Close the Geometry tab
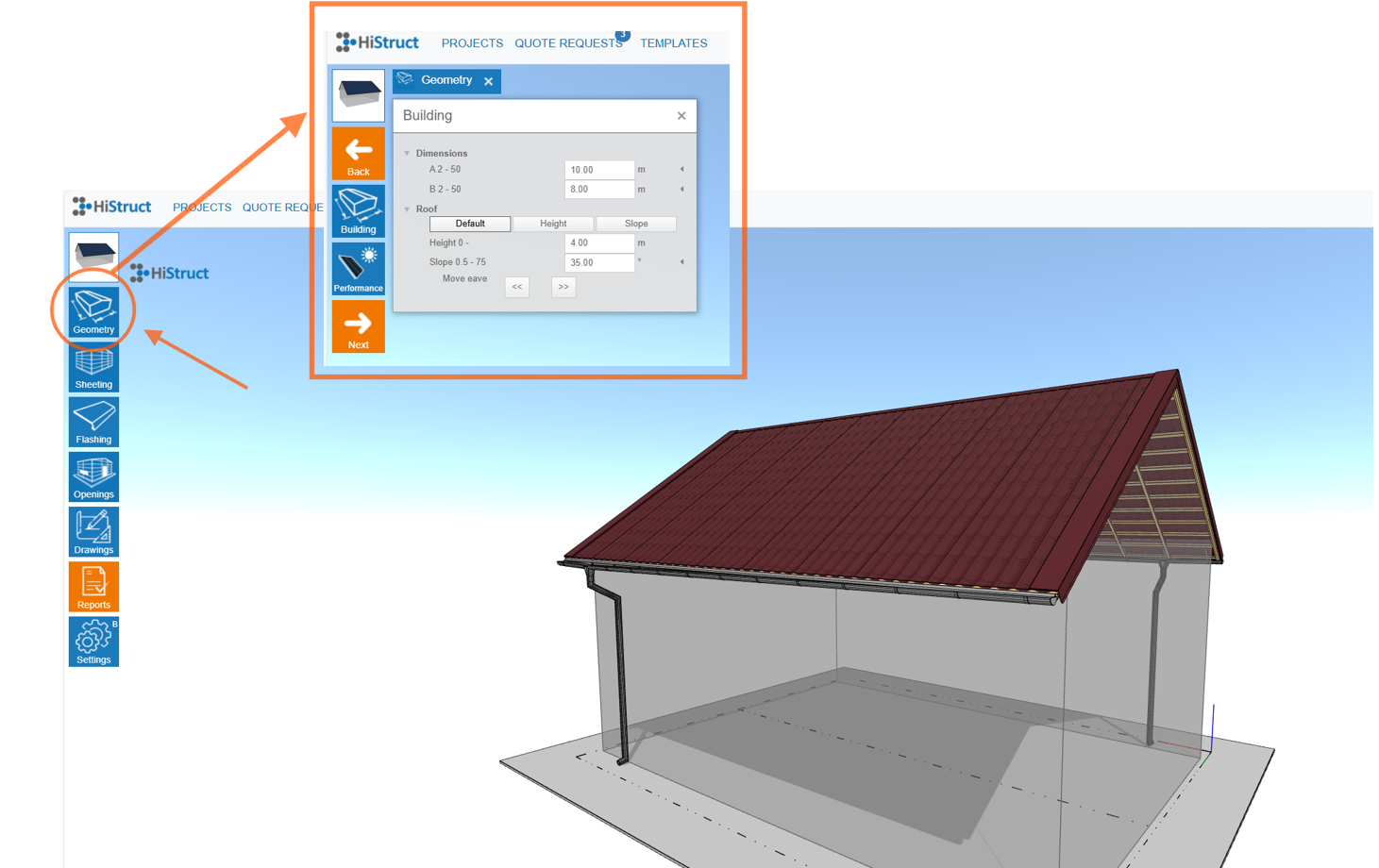Viewport: 1379px width, 868px height. point(488,81)
